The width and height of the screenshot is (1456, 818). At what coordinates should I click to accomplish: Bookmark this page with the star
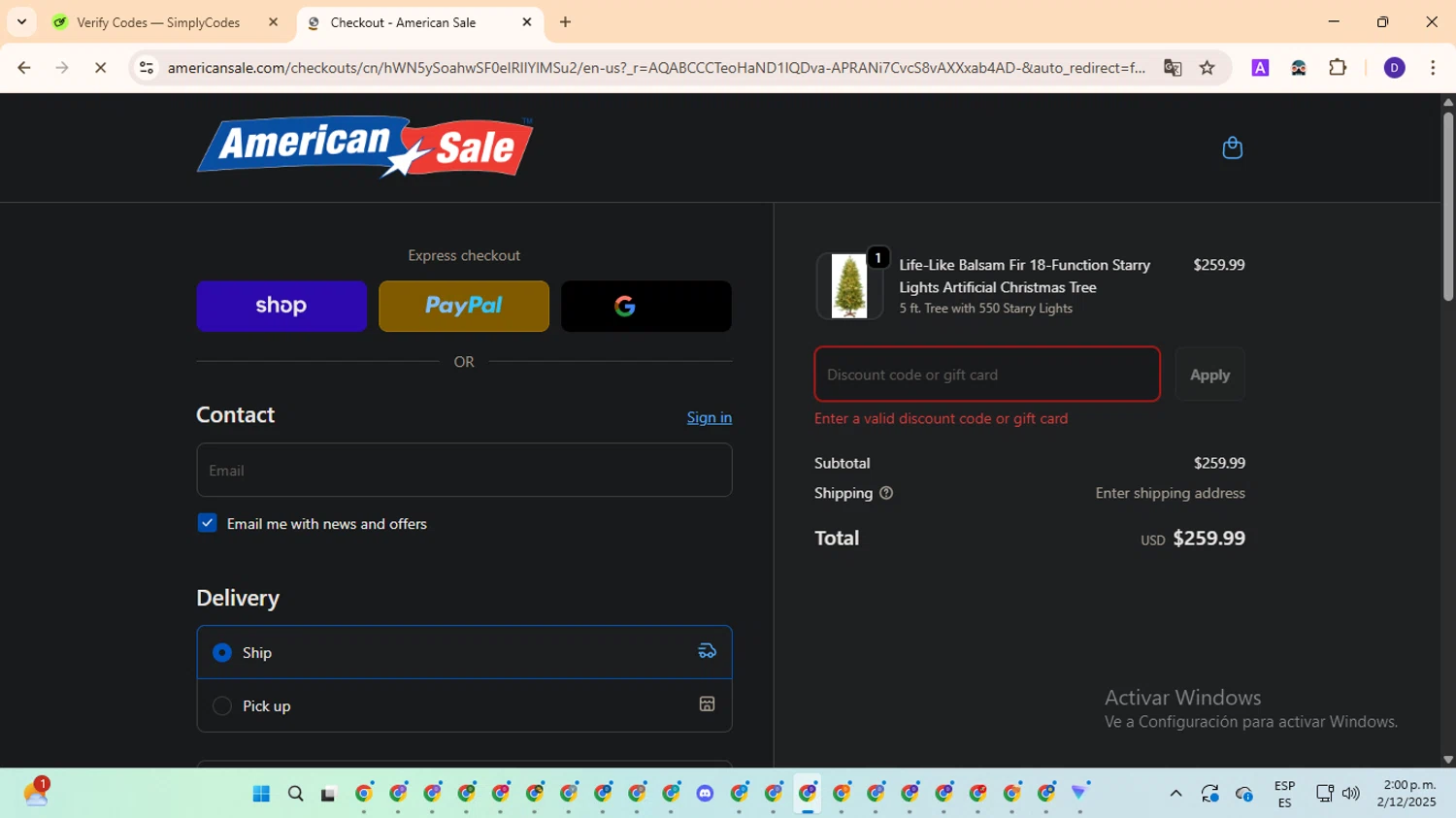[x=1207, y=68]
